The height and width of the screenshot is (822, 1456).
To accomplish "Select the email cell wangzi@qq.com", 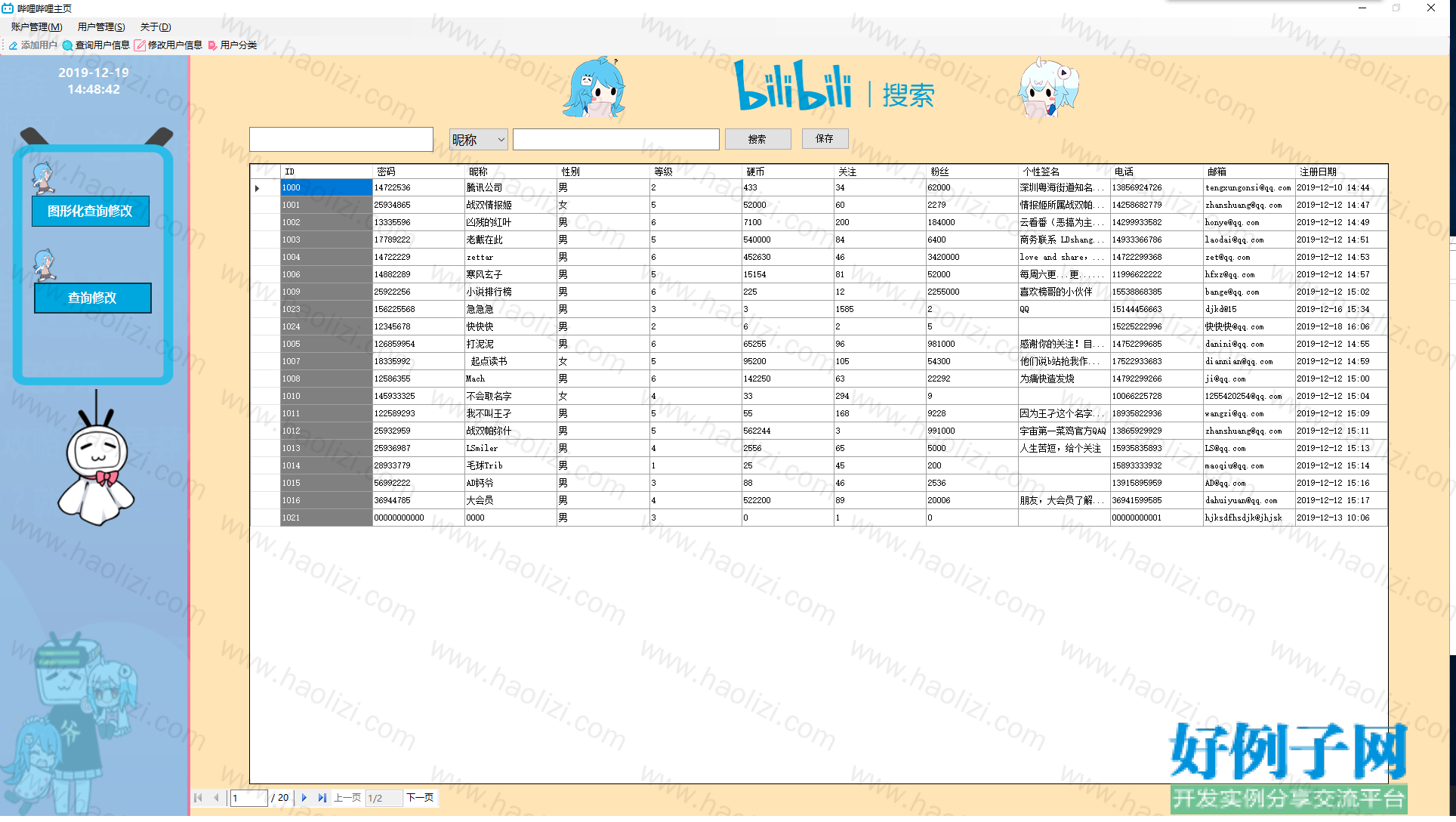I will (1248, 414).
